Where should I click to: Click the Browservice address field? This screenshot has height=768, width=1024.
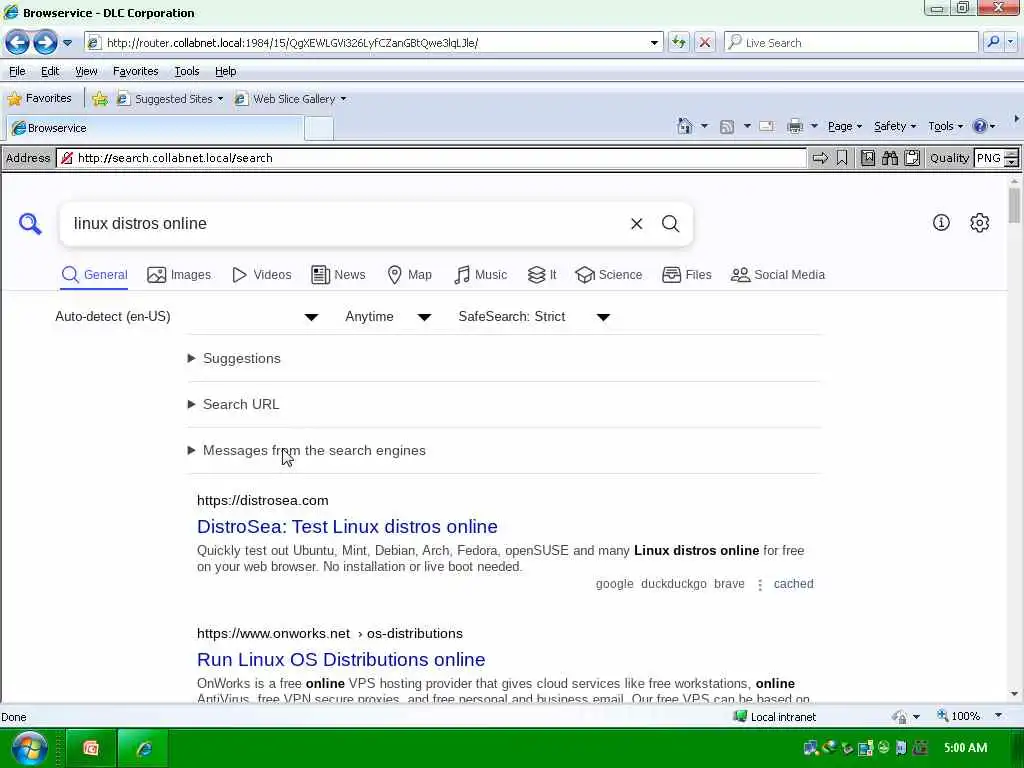click(x=432, y=158)
